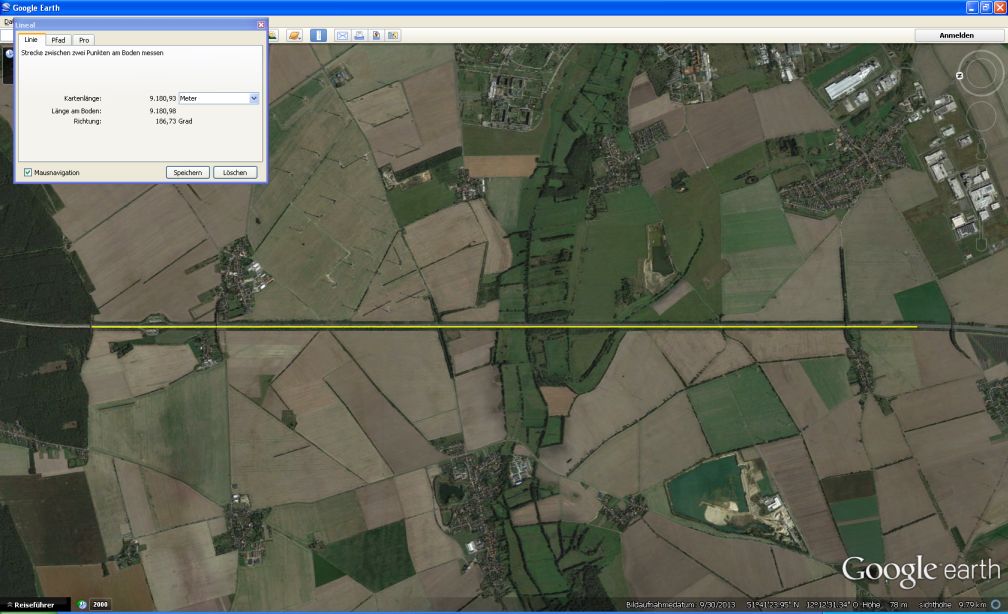Image resolution: width=1008 pixels, height=614 pixels.
Task: Click the north N compass marker
Action: [960, 76]
